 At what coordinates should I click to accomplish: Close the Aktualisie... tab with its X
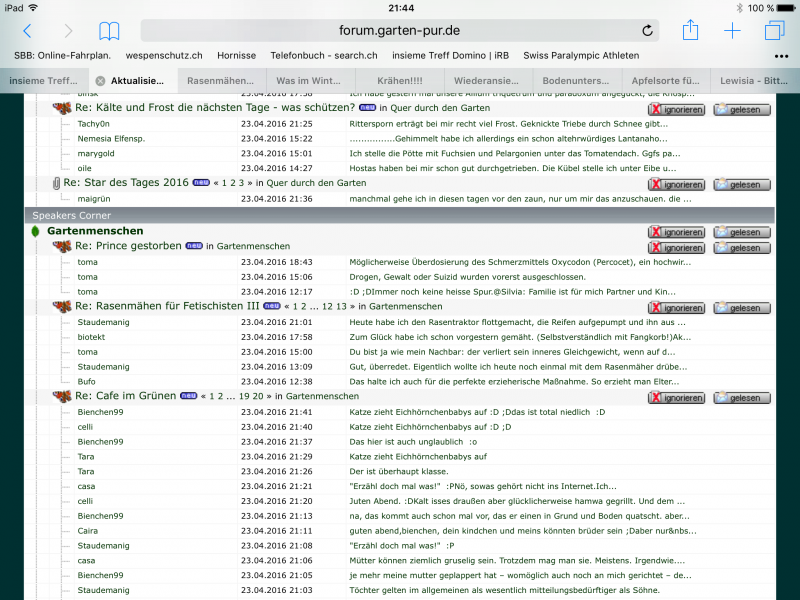pos(100,80)
